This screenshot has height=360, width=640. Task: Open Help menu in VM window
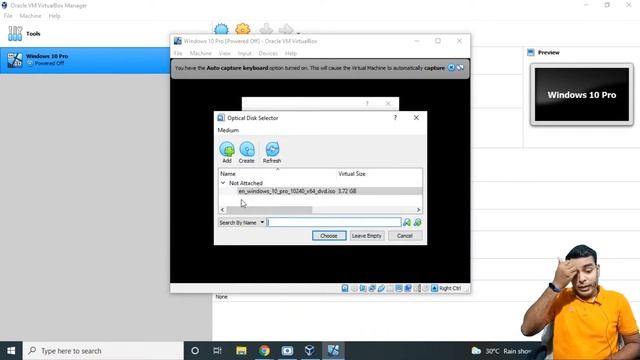[x=291, y=53]
